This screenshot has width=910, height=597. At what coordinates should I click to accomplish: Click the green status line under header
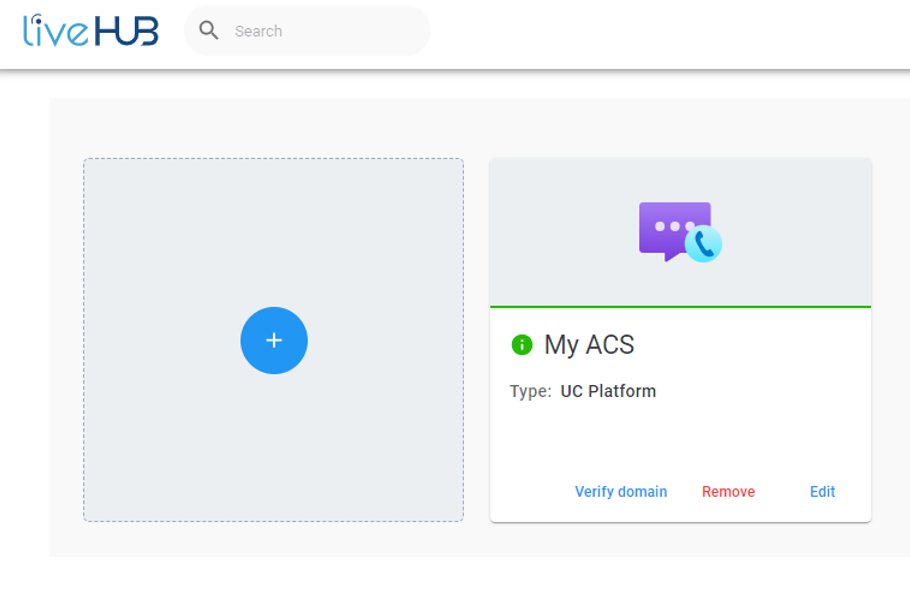[x=680, y=306]
